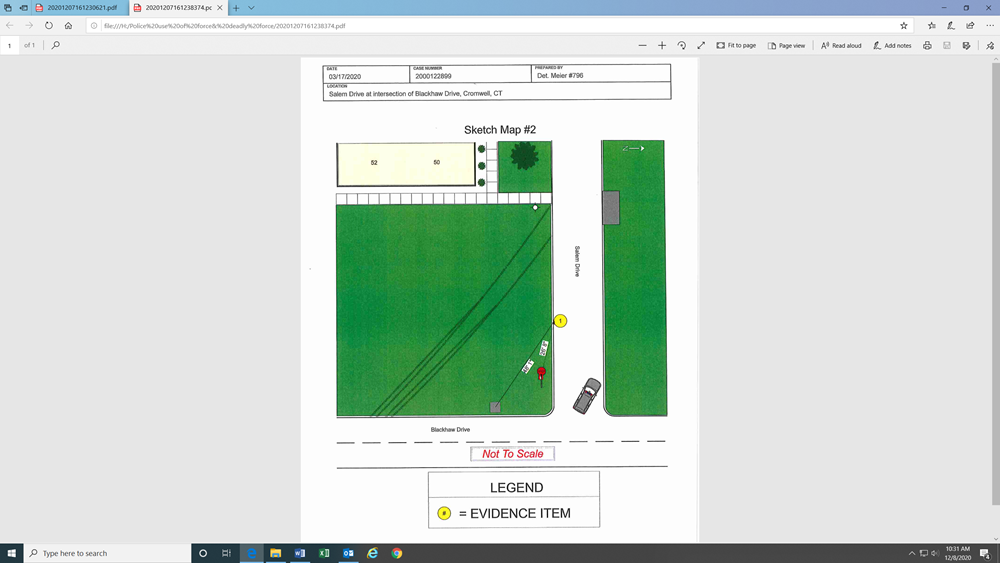Expand the tab preview chevron
The width and height of the screenshot is (1000, 563).
[x=251, y=7]
